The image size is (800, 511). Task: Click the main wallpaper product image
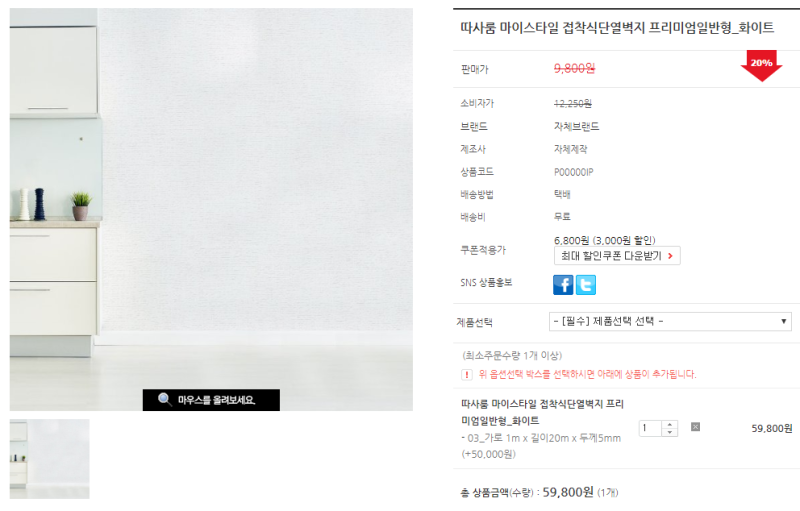tap(211, 209)
